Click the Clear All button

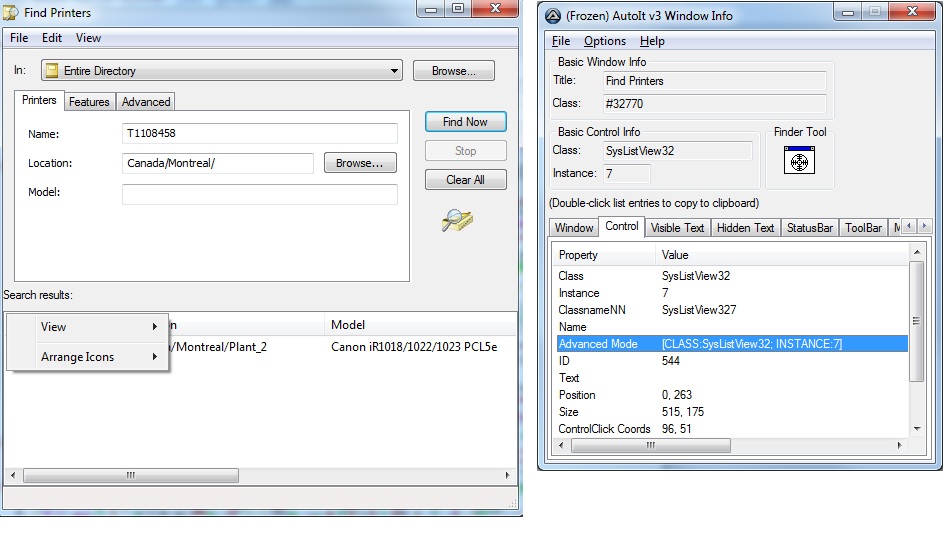[x=465, y=180]
